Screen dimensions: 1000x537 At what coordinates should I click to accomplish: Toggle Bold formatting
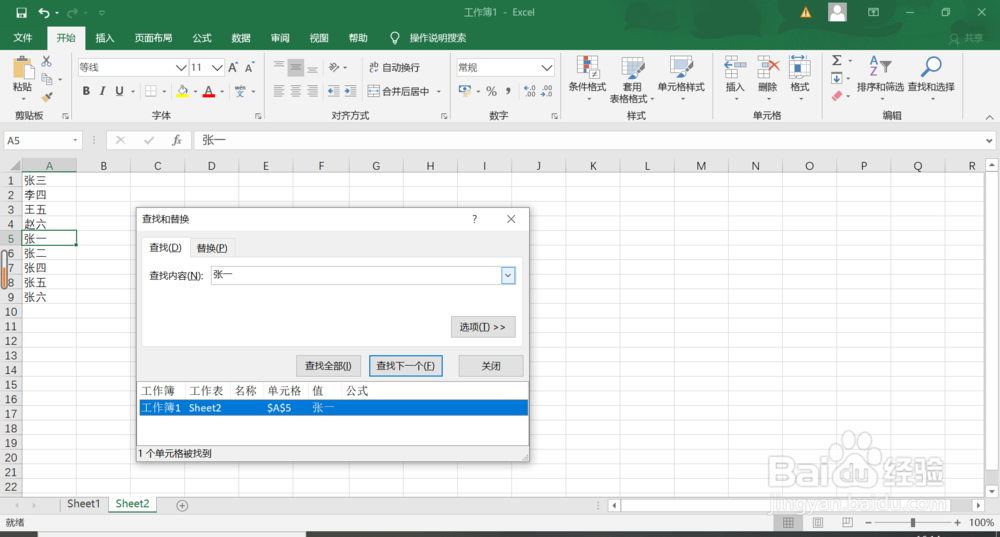point(86,91)
